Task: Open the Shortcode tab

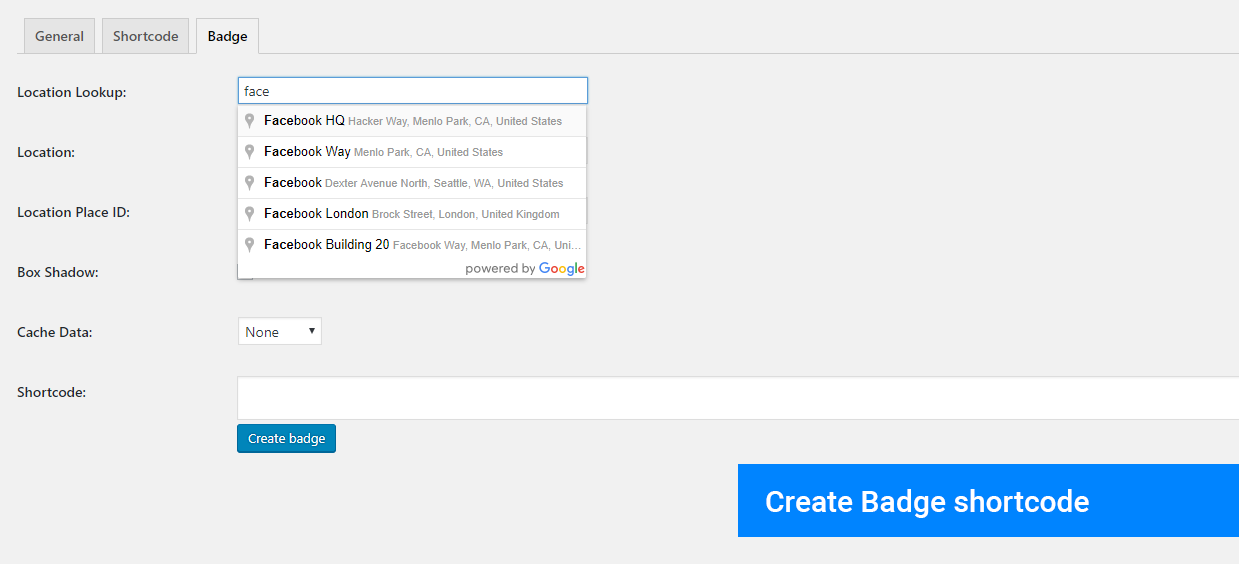Action: (145, 36)
